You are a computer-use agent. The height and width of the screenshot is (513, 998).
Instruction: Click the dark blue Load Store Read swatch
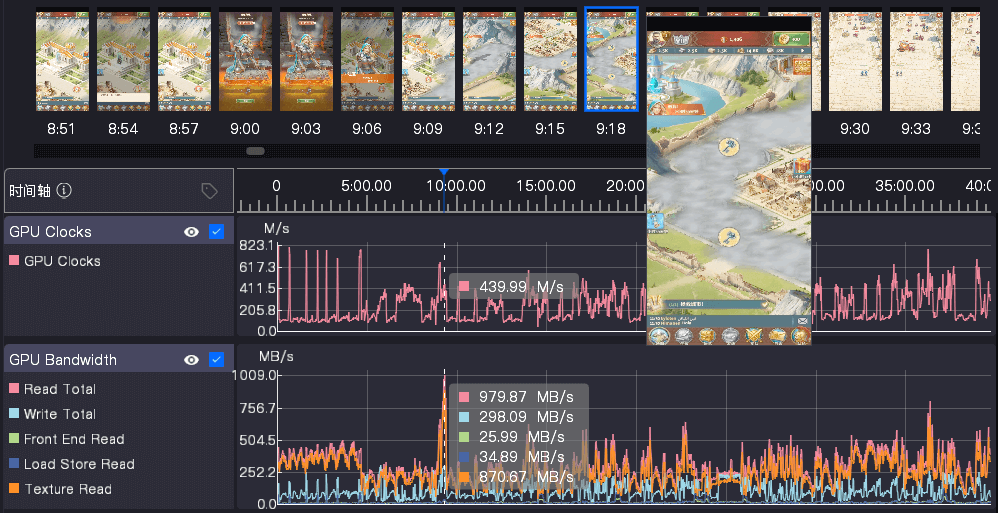pyautogui.click(x=14, y=463)
